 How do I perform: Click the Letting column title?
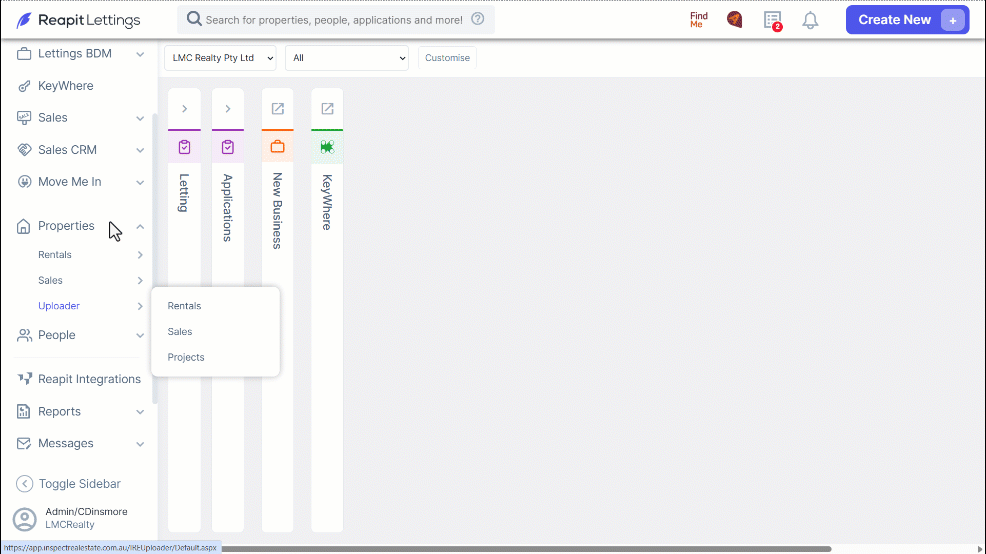(x=184, y=192)
